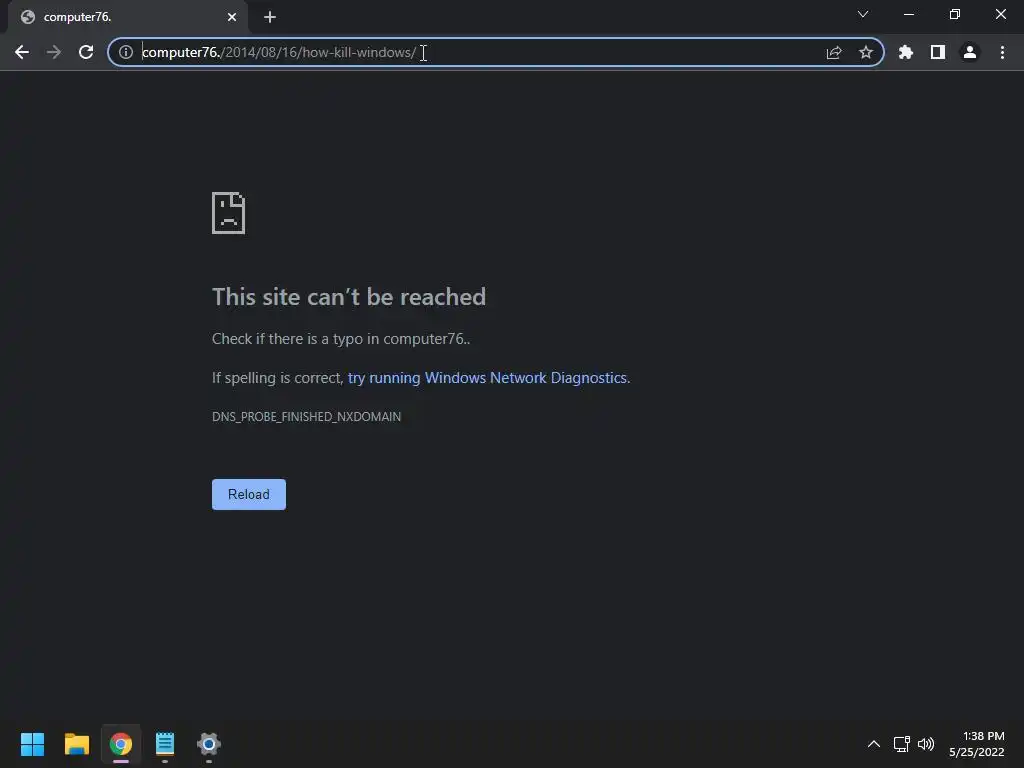Open the Extensions puzzle icon
Viewport: 1024px width, 768px height.
pyautogui.click(x=906, y=52)
